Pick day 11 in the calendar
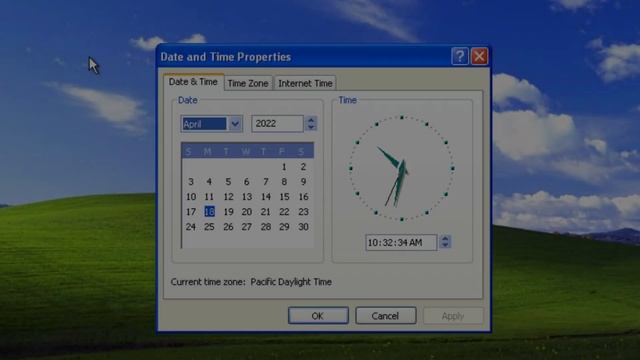Image resolution: width=640 pixels, height=360 pixels. pyautogui.click(x=209, y=197)
